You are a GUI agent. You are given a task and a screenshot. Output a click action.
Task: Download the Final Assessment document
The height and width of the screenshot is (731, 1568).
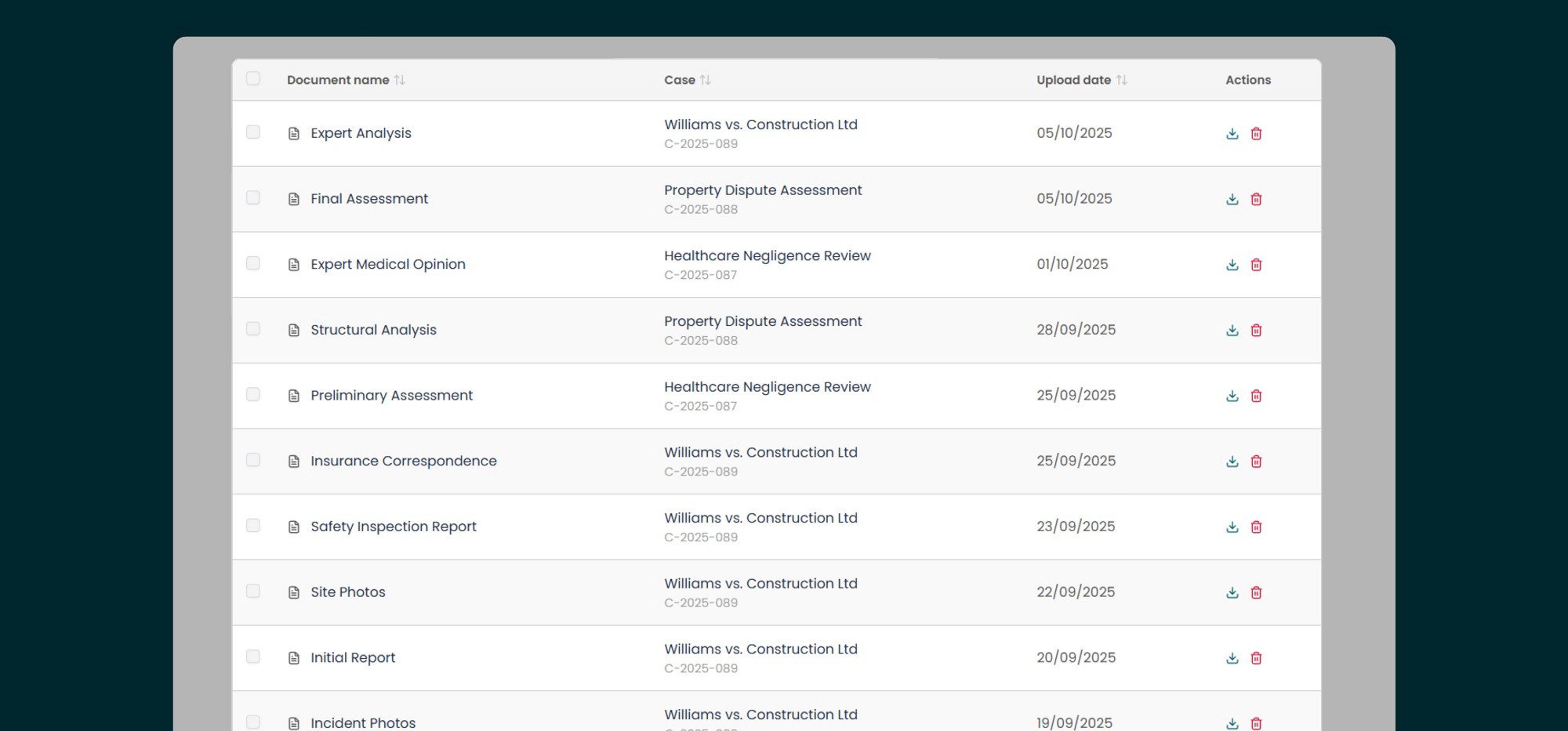tap(1232, 199)
